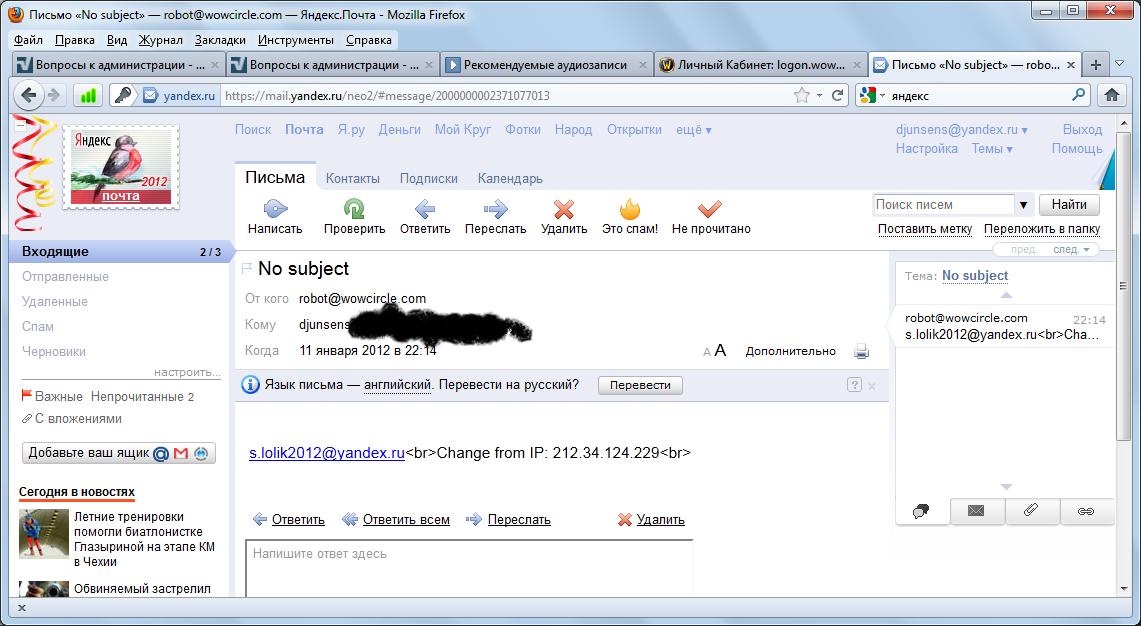The image size is (1141, 626).
Task: Dismiss the translation bar with its x
Action: pos(872,386)
